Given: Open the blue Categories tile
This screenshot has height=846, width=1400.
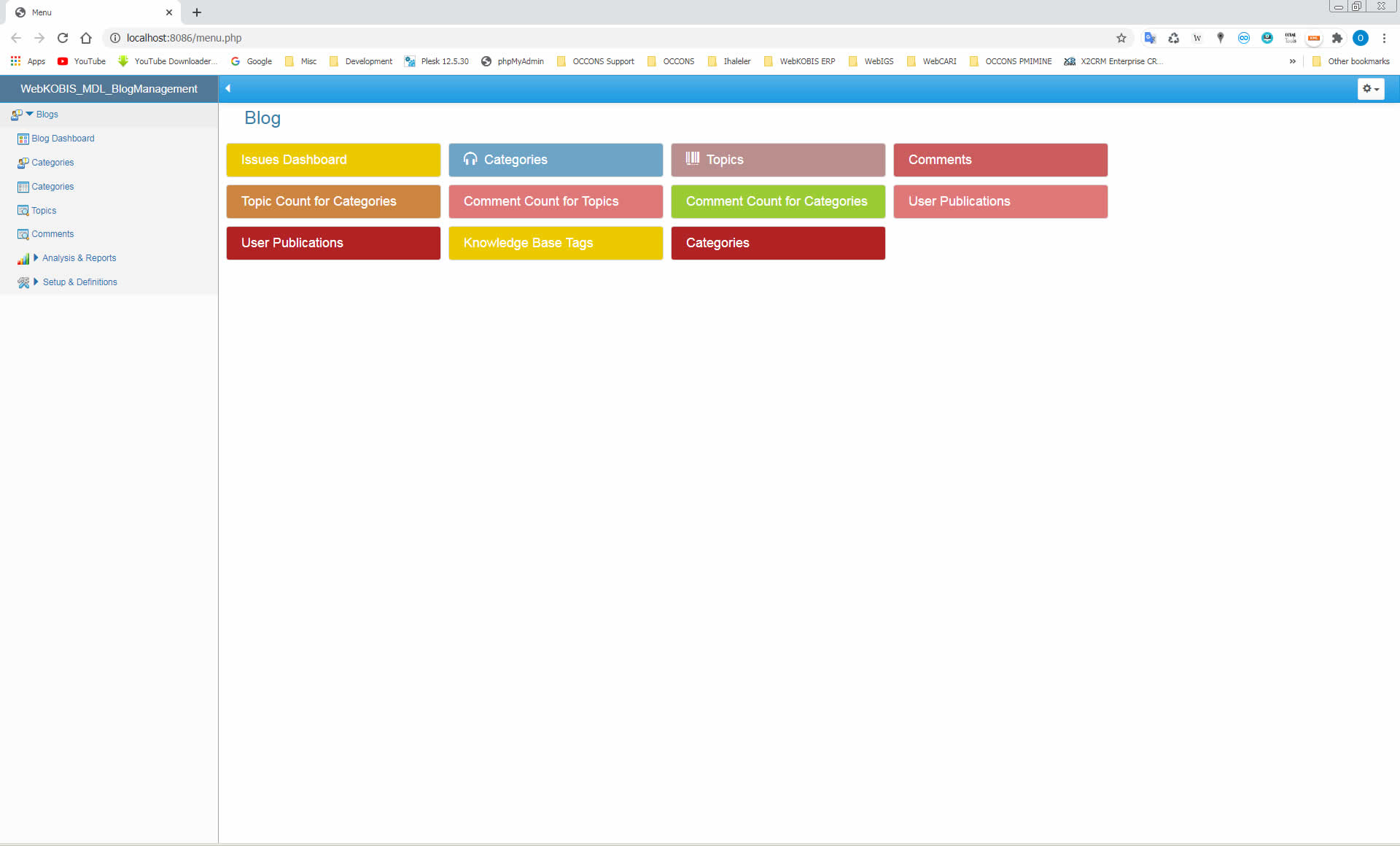Looking at the screenshot, I should tap(556, 160).
